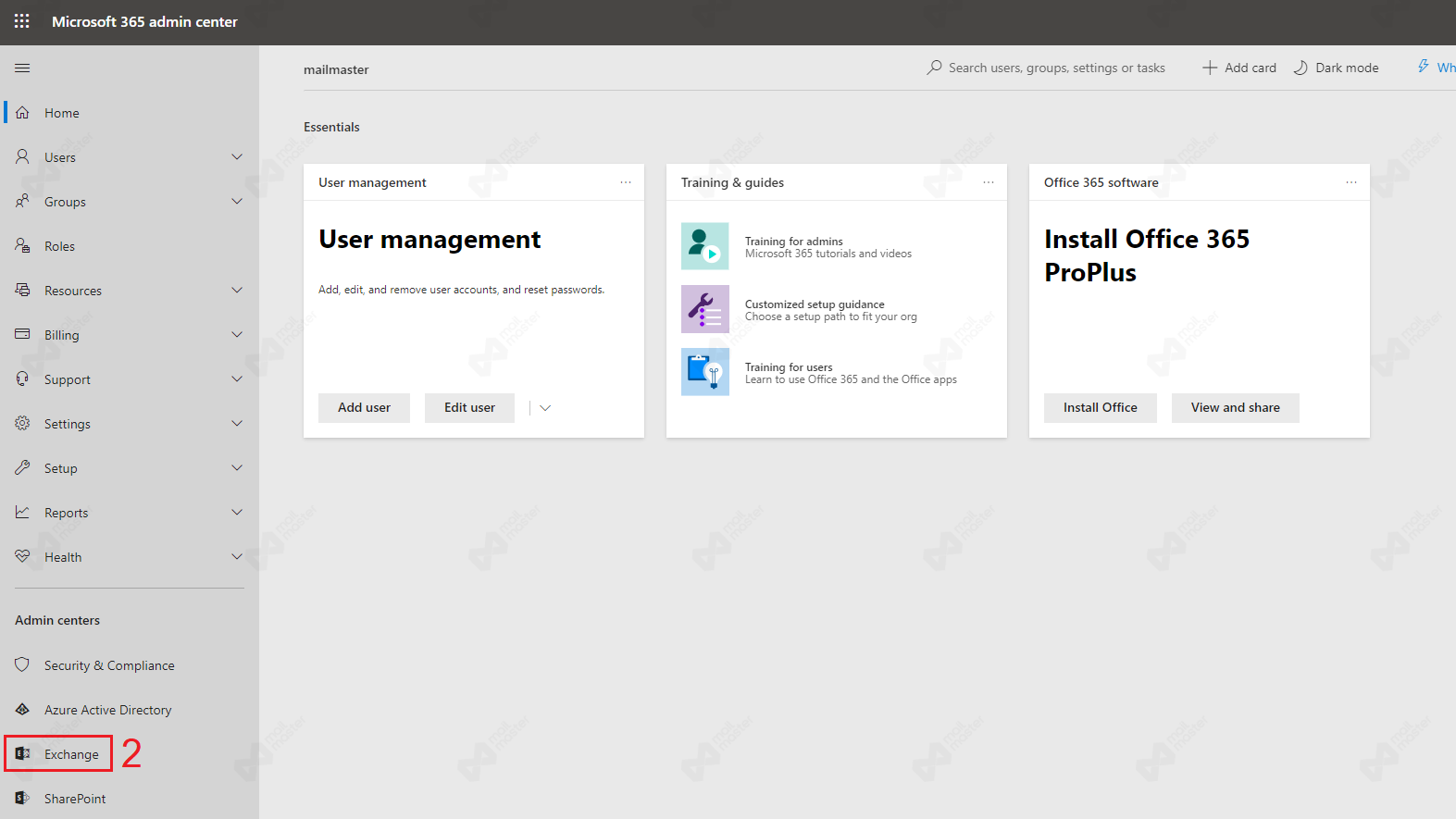Screen dimensions: 1456x819
Task: Open Office 365 software card ellipsis menu
Action: 1351,182
